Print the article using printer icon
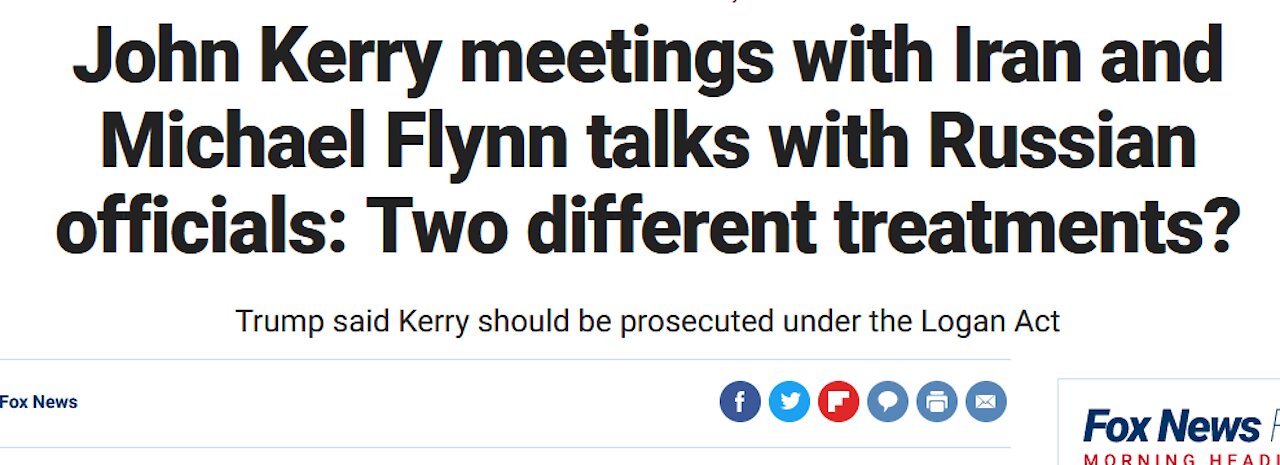 (x=936, y=402)
